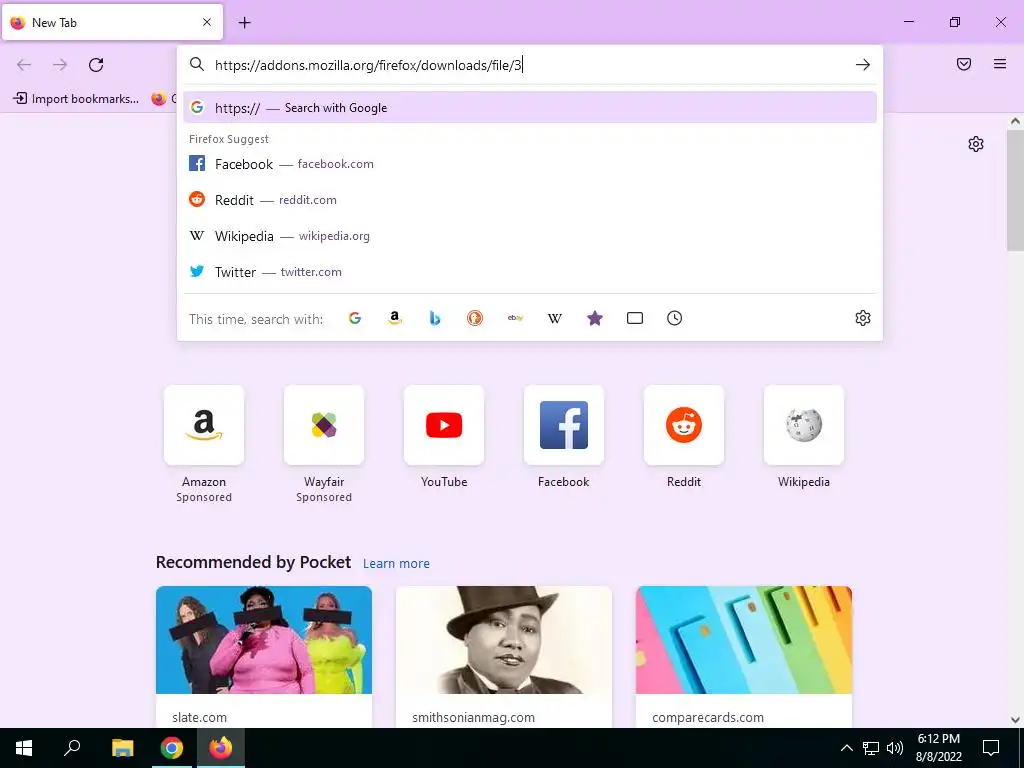This screenshot has width=1024, height=768.
Task: Choose the Twitter twitter.com suggestion
Action: (530, 272)
